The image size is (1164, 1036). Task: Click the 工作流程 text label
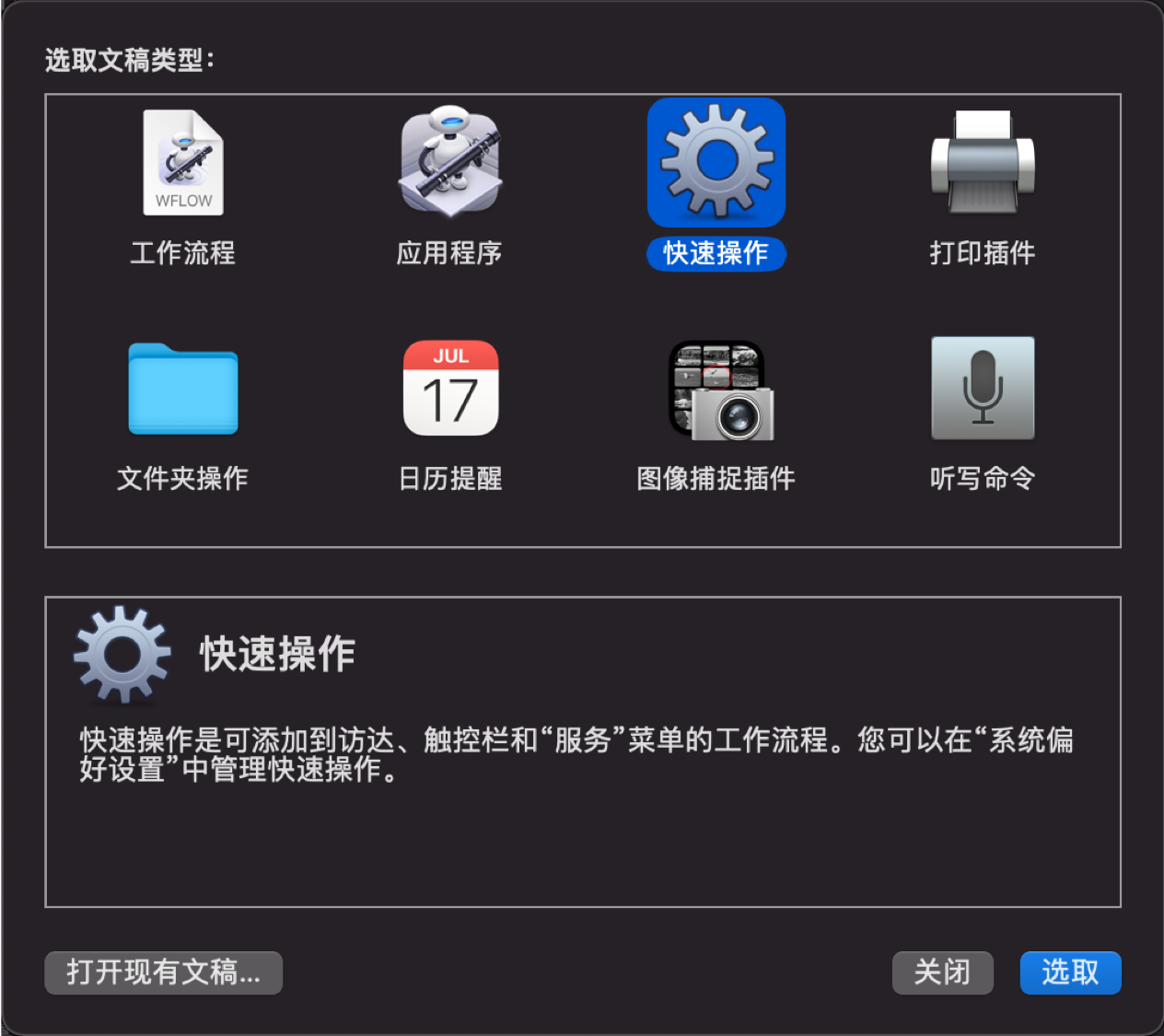[x=183, y=252]
